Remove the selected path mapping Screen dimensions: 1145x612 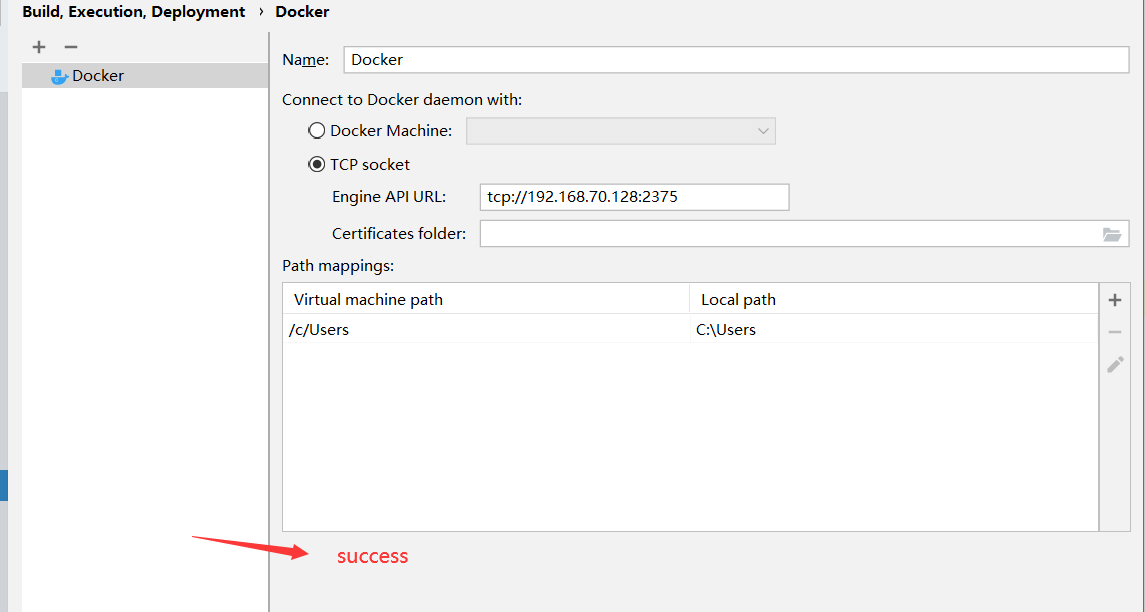(1115, 332)
